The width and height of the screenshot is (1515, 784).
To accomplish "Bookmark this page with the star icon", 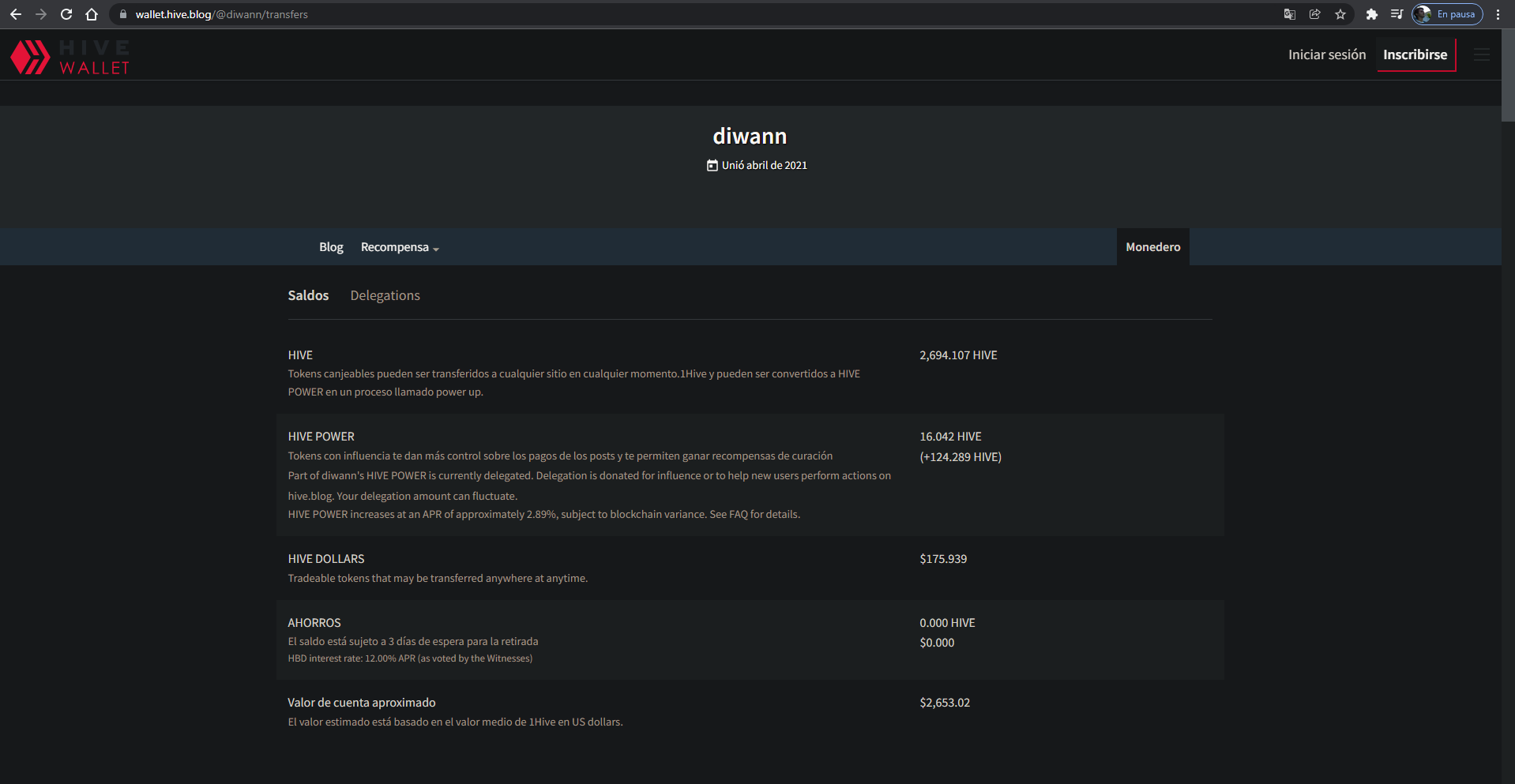I will point(1340,14).
